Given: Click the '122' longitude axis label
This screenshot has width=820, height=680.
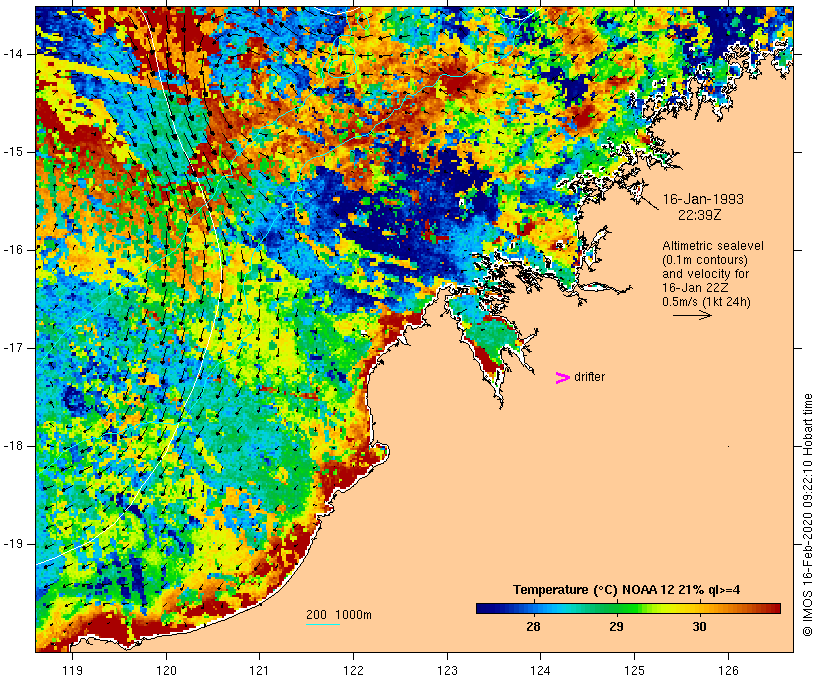Looking at the screenshot, I should pos(354,670).
